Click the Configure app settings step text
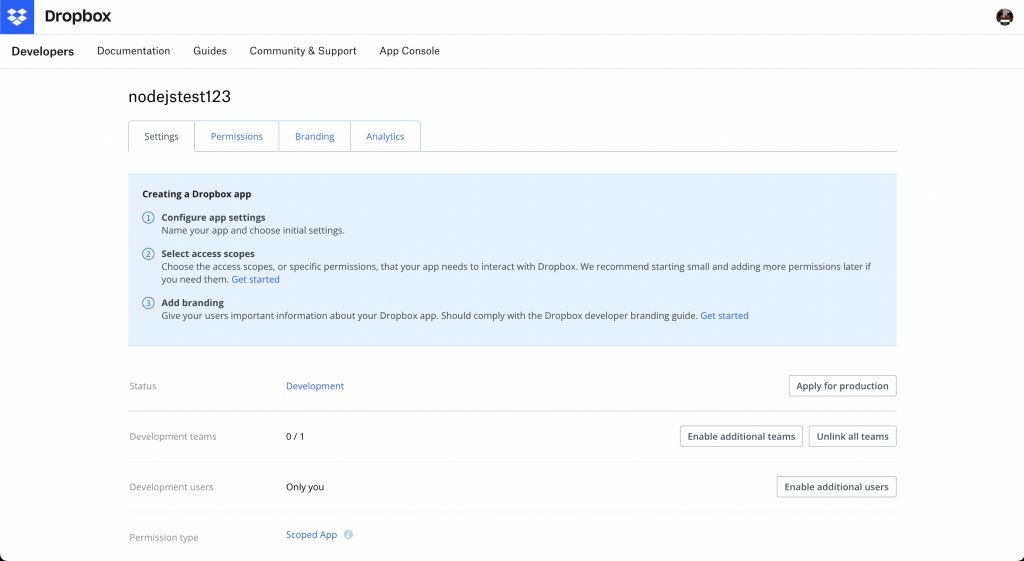1024x561 pixels. coord(214,217)
